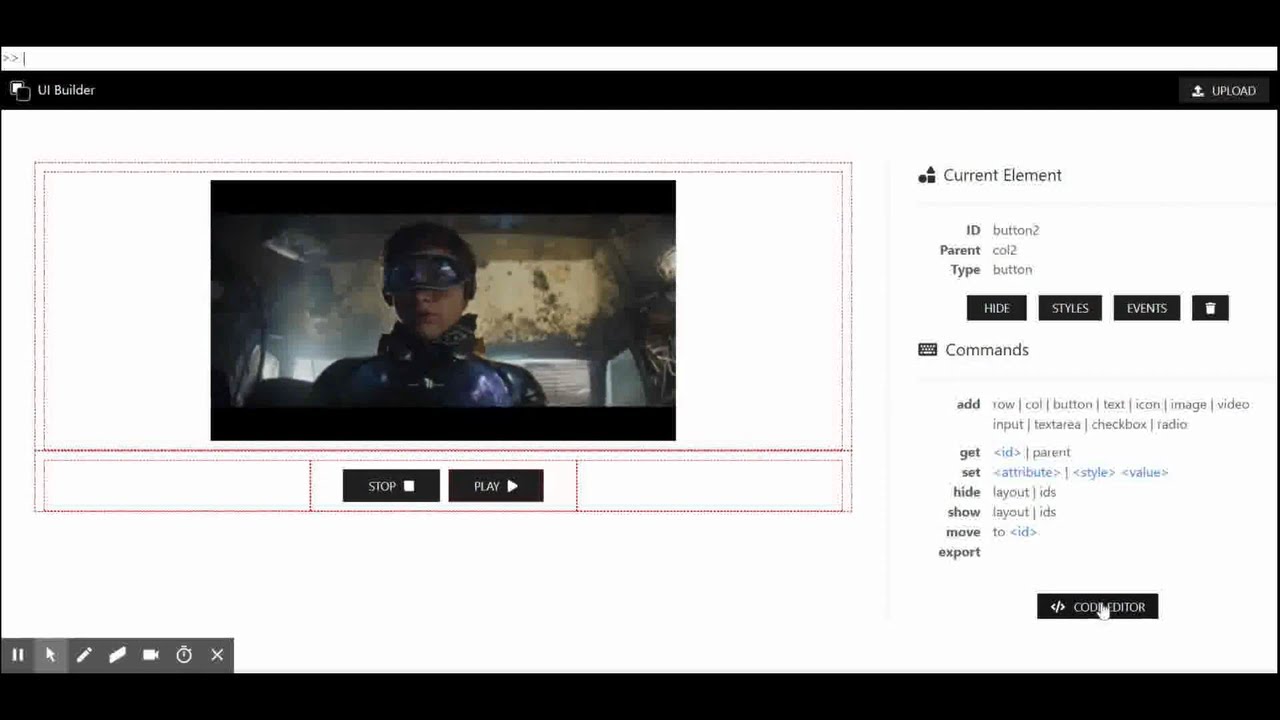Image resolution: width=1280 pixels, height=720 pixels.
Task: Click <attribute> in the set command
Action: [1027, 472]
